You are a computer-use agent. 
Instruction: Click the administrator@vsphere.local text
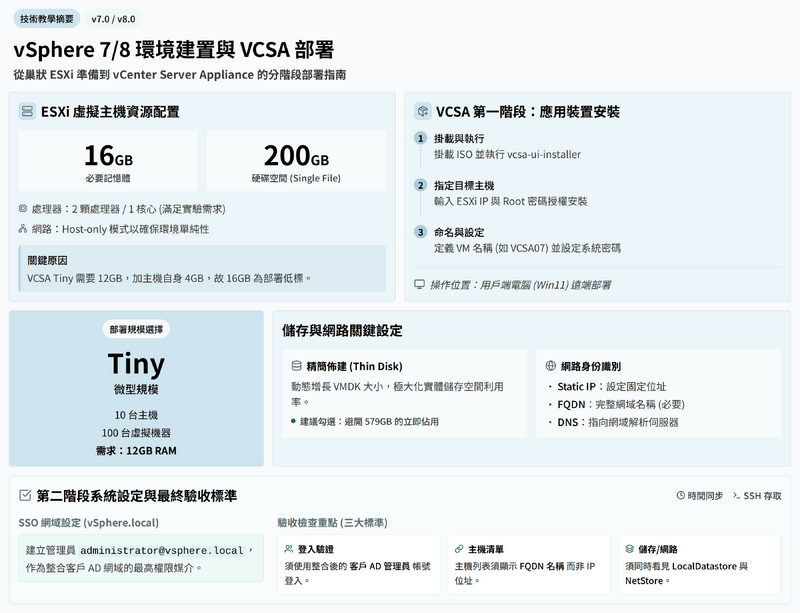click(162, 551)
